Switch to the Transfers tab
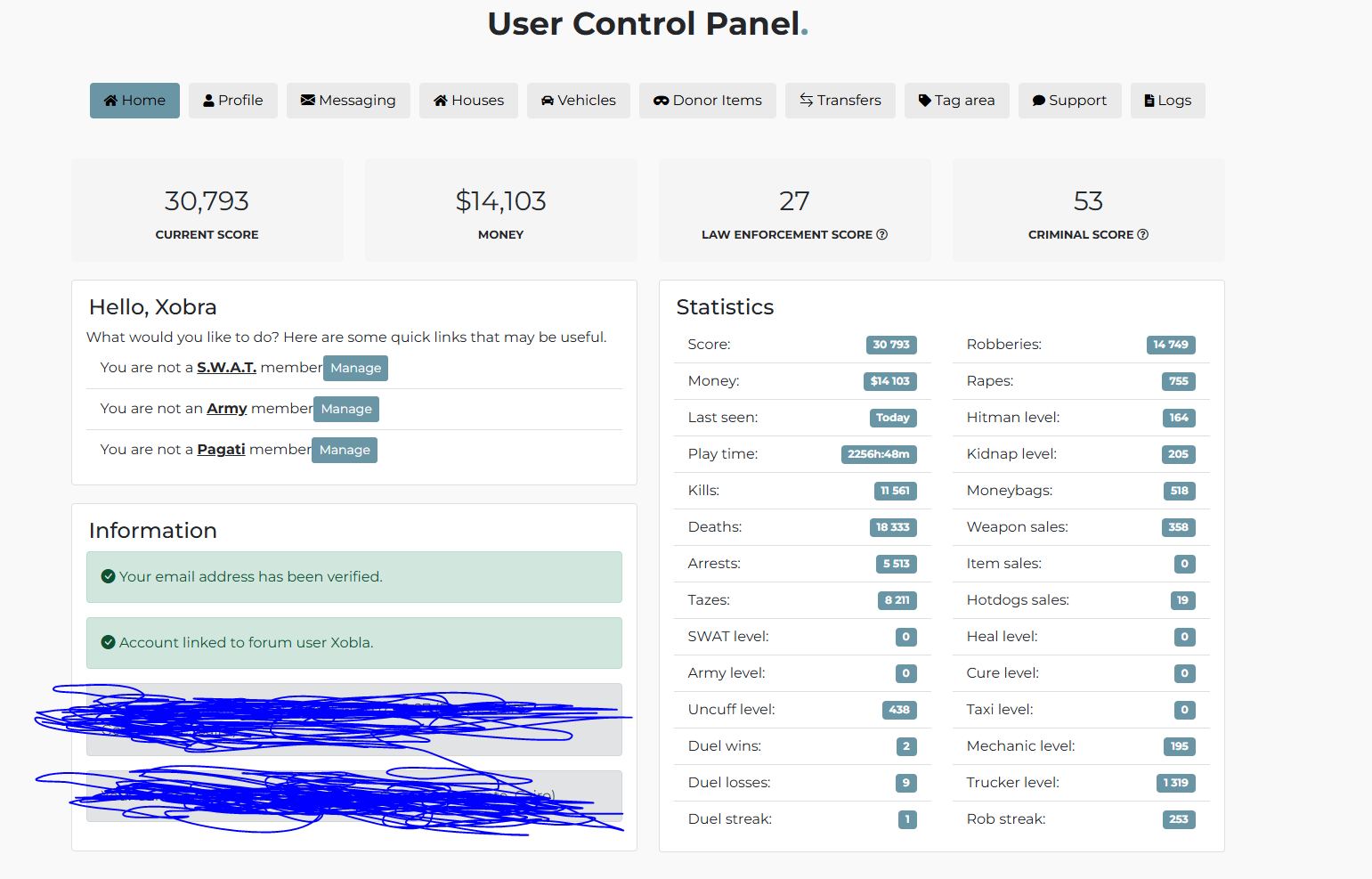1372x879 pixels. click(x=840, y=101)
